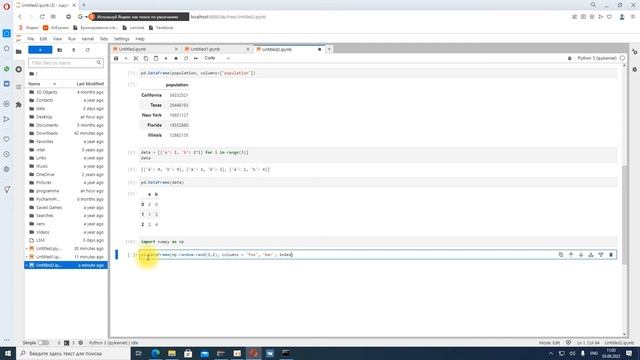Open the Kernel menu
The image size is (640, 360).
pyautogui.click(x=88, y=39)
